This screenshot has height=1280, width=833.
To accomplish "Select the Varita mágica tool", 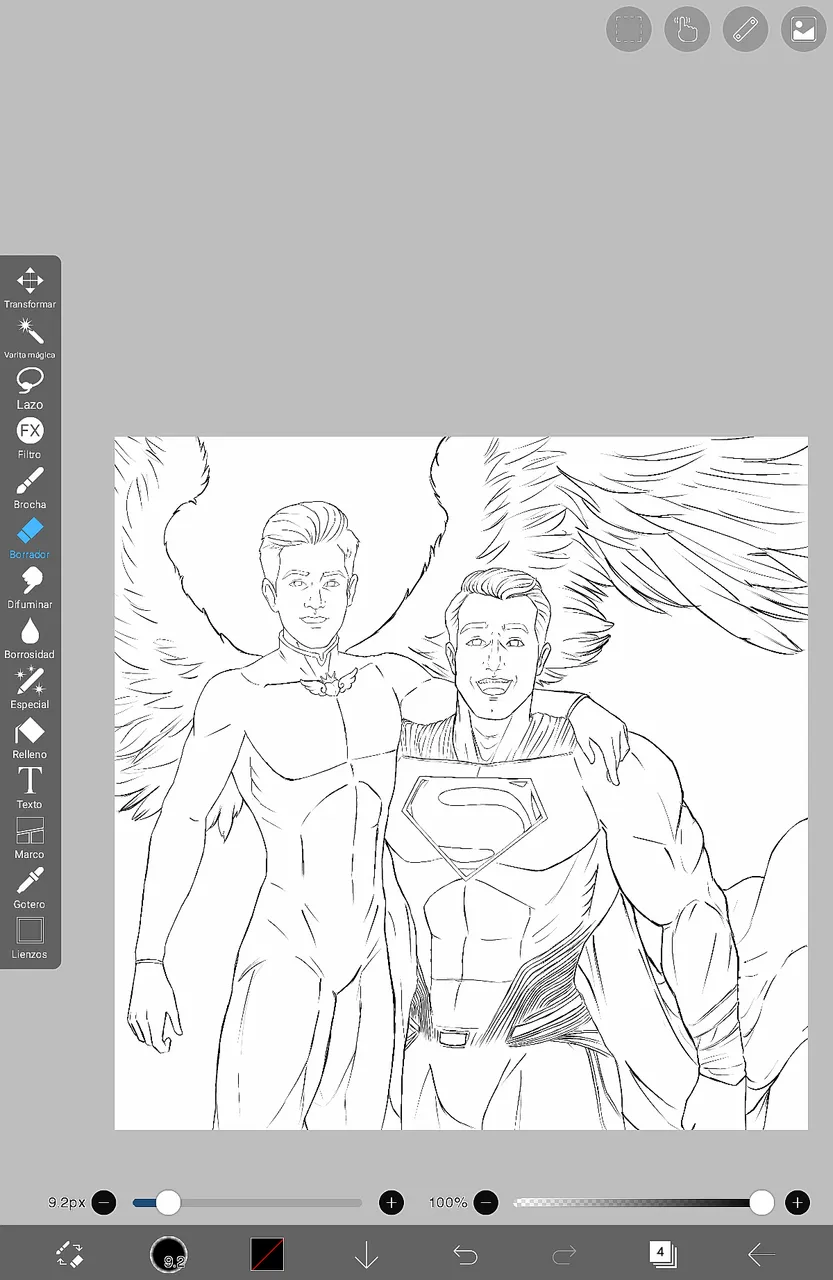I will coord(30,337).
